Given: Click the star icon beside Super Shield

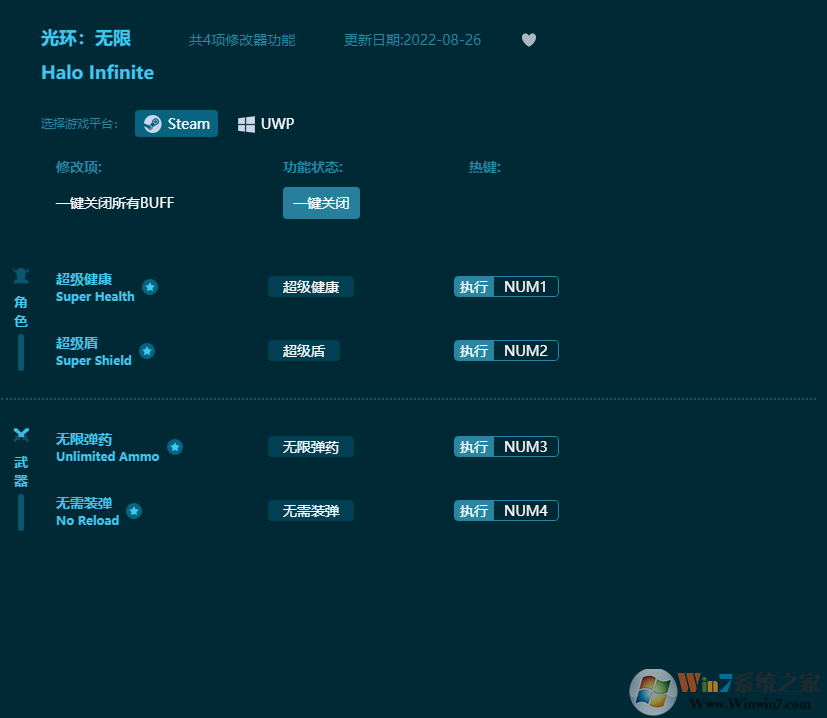Looking at the screenshot, I should (x=146, y=351).
